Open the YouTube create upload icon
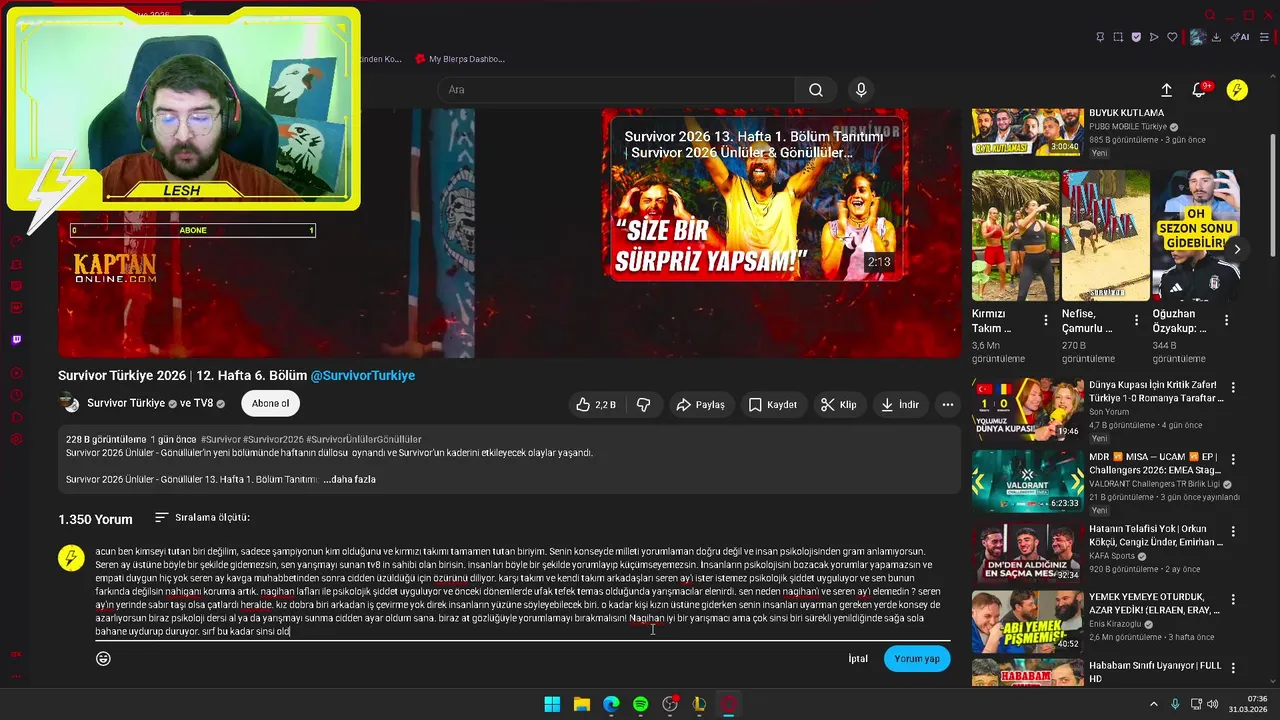The image size is (1280, 720). [x=1166, y=90]
